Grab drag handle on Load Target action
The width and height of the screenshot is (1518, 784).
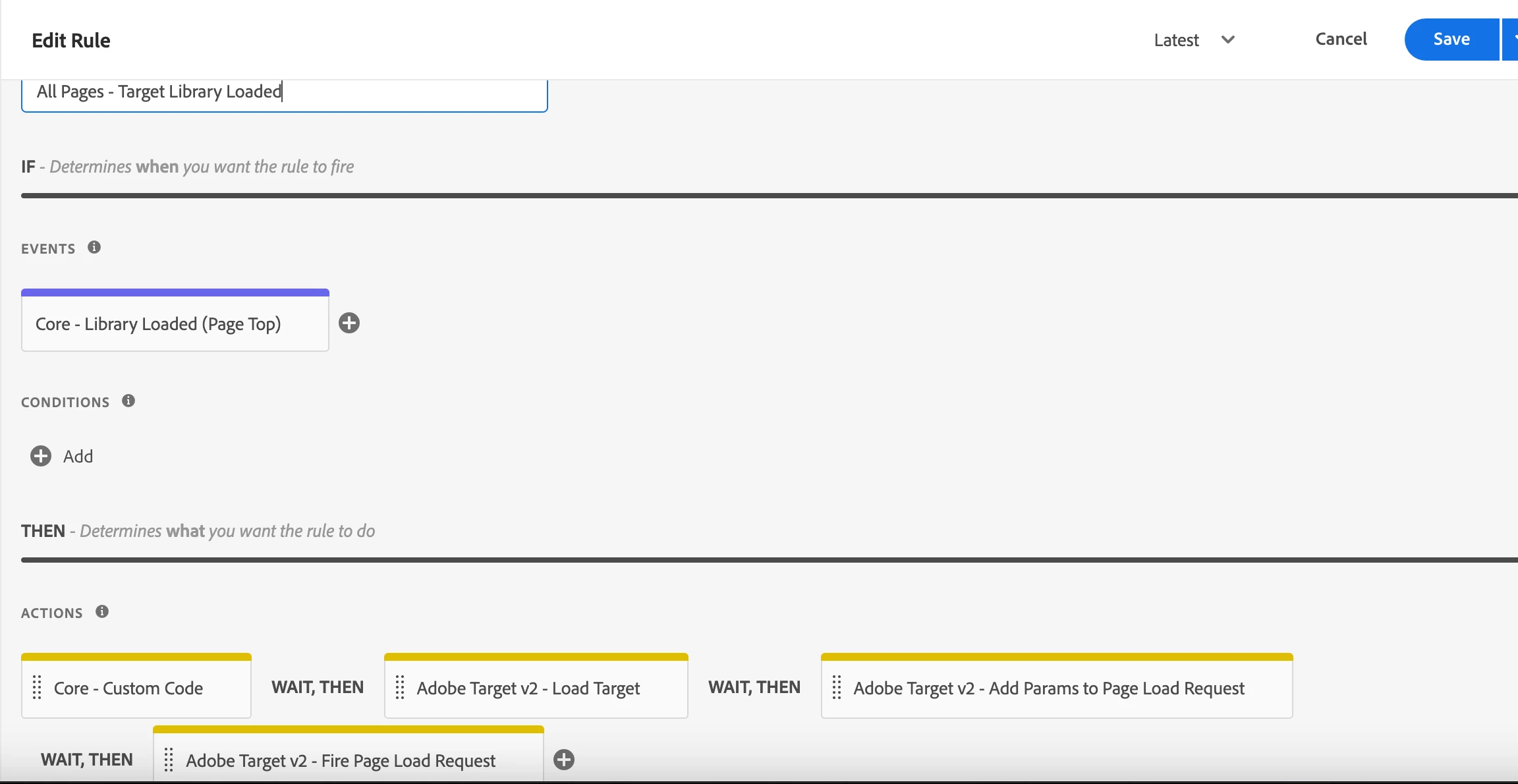400,688
